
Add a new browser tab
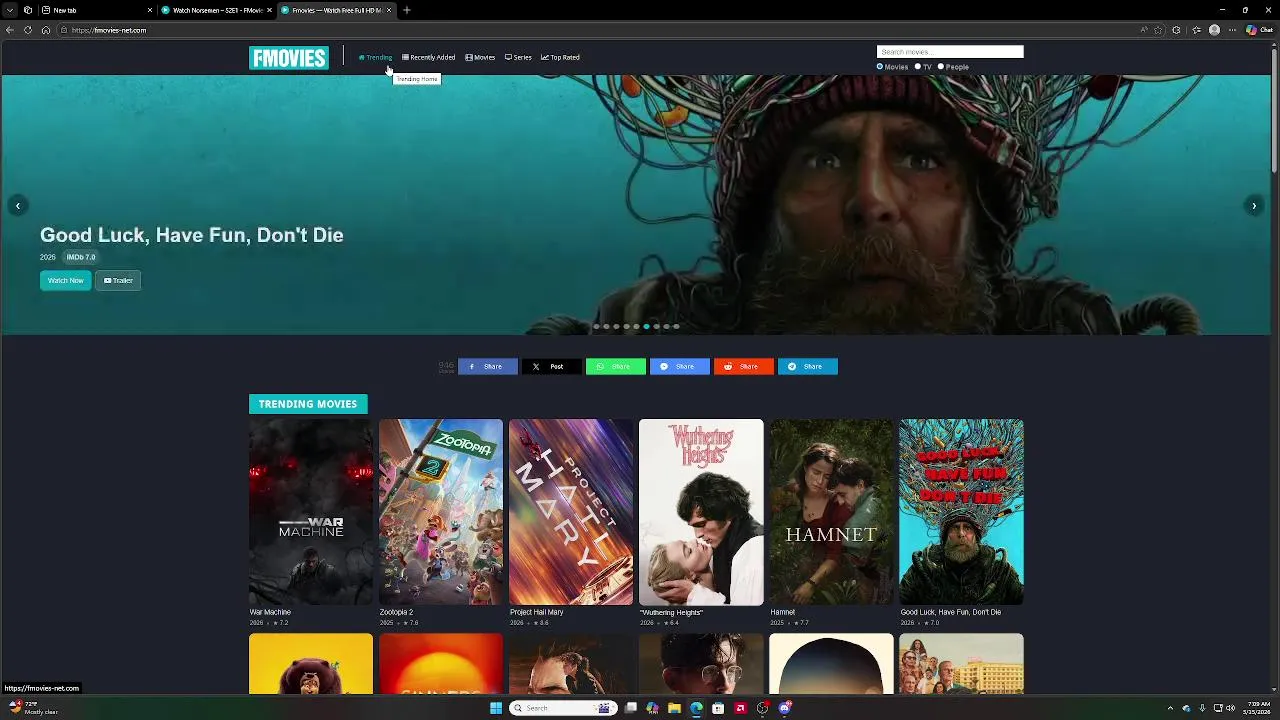(x=407, y=10)
